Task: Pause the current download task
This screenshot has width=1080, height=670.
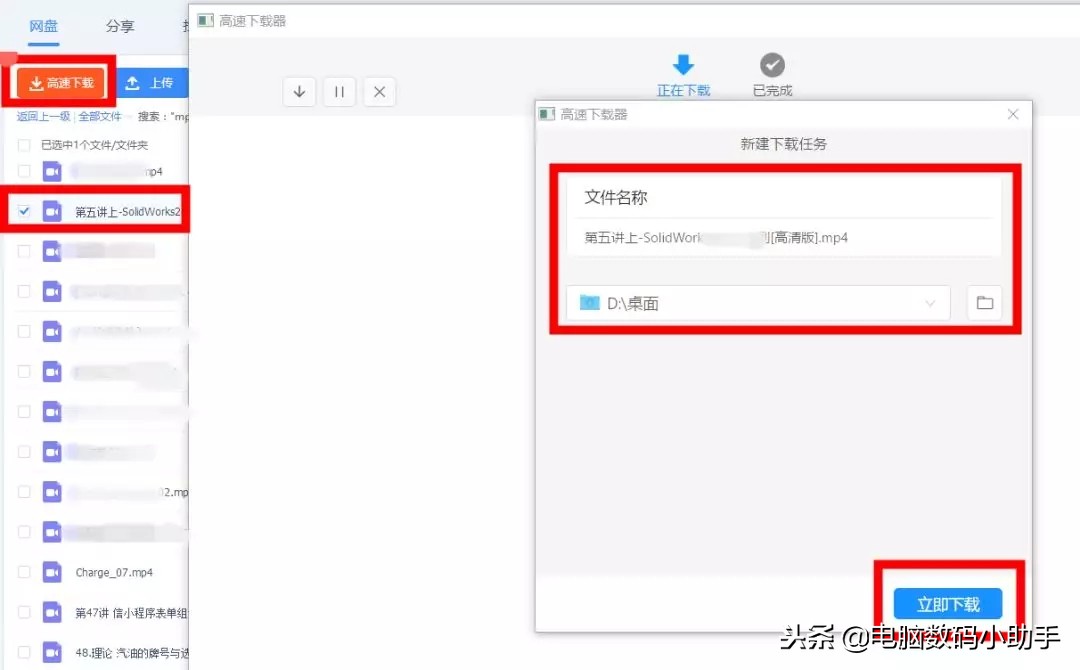Action: click(339, 91)
